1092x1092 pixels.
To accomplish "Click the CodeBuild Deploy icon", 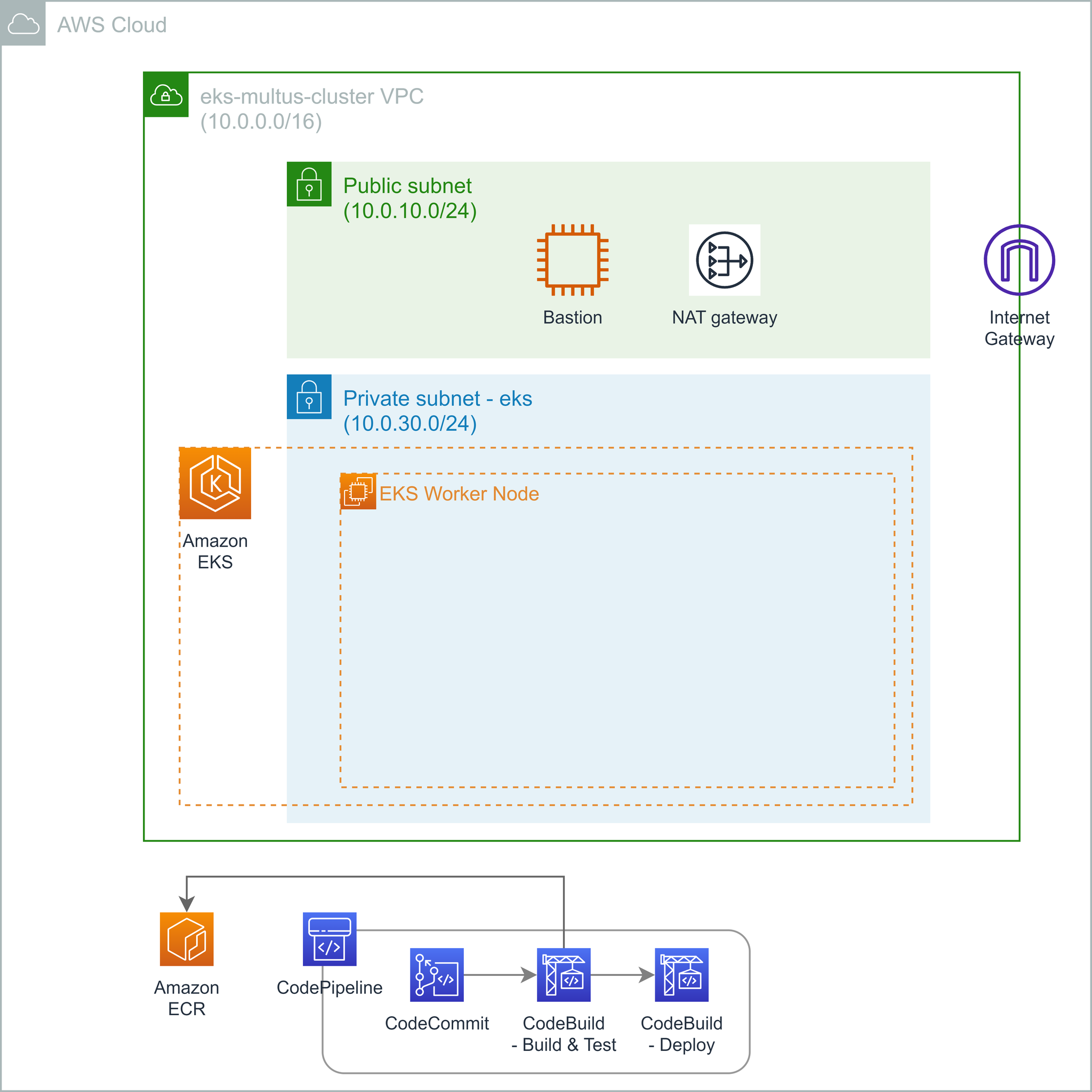I will [x=681, y=975].
